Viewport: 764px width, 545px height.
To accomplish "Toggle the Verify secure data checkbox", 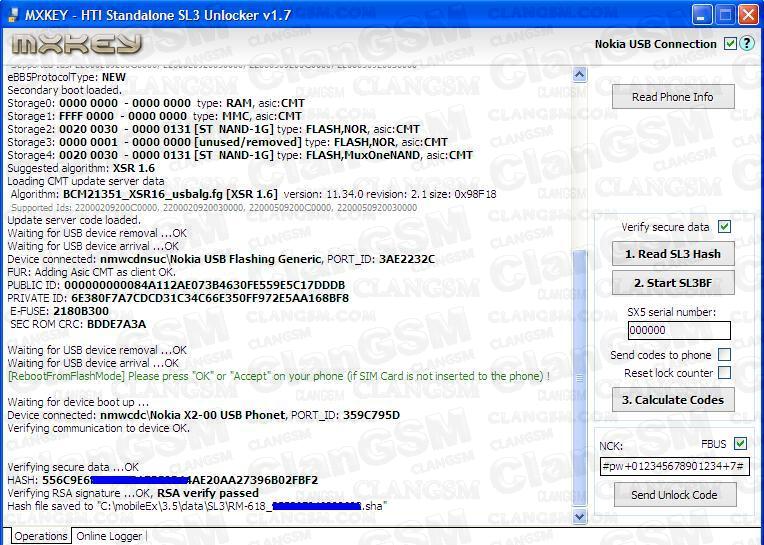I will [724, 227].
